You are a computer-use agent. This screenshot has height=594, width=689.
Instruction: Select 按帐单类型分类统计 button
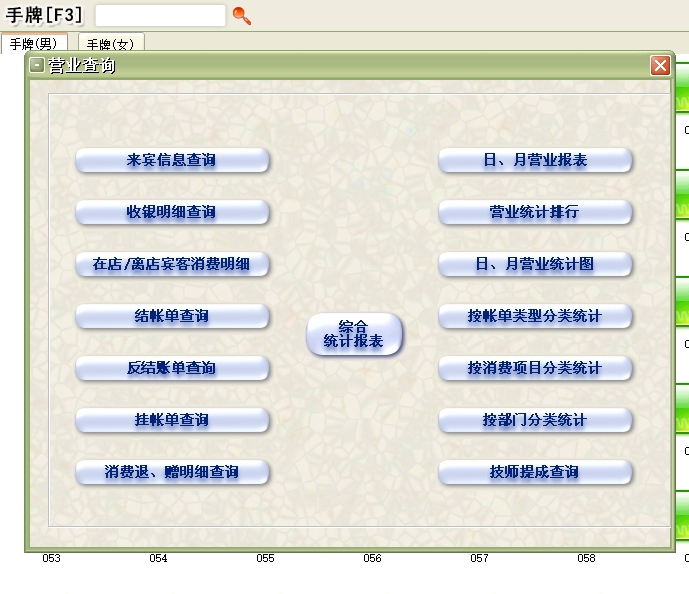(535, 316)
